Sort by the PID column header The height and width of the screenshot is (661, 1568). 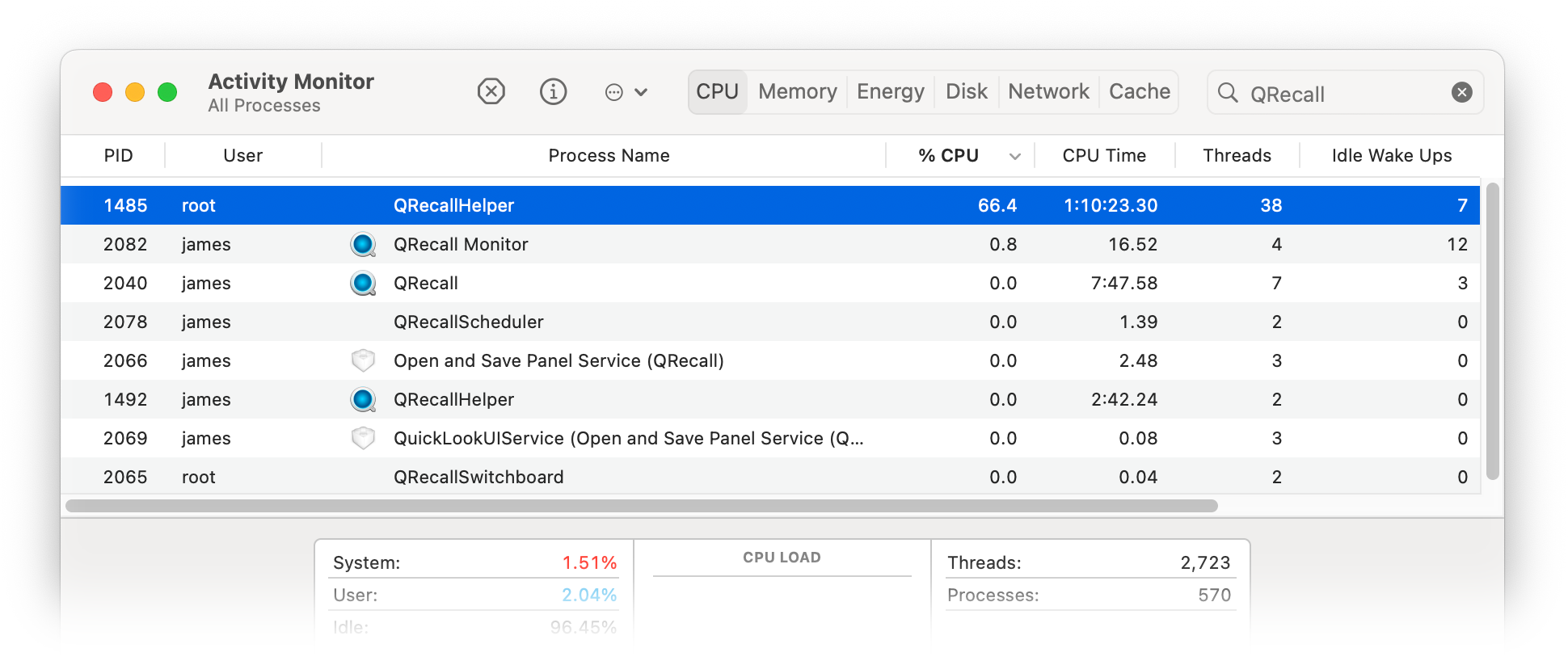118,155
